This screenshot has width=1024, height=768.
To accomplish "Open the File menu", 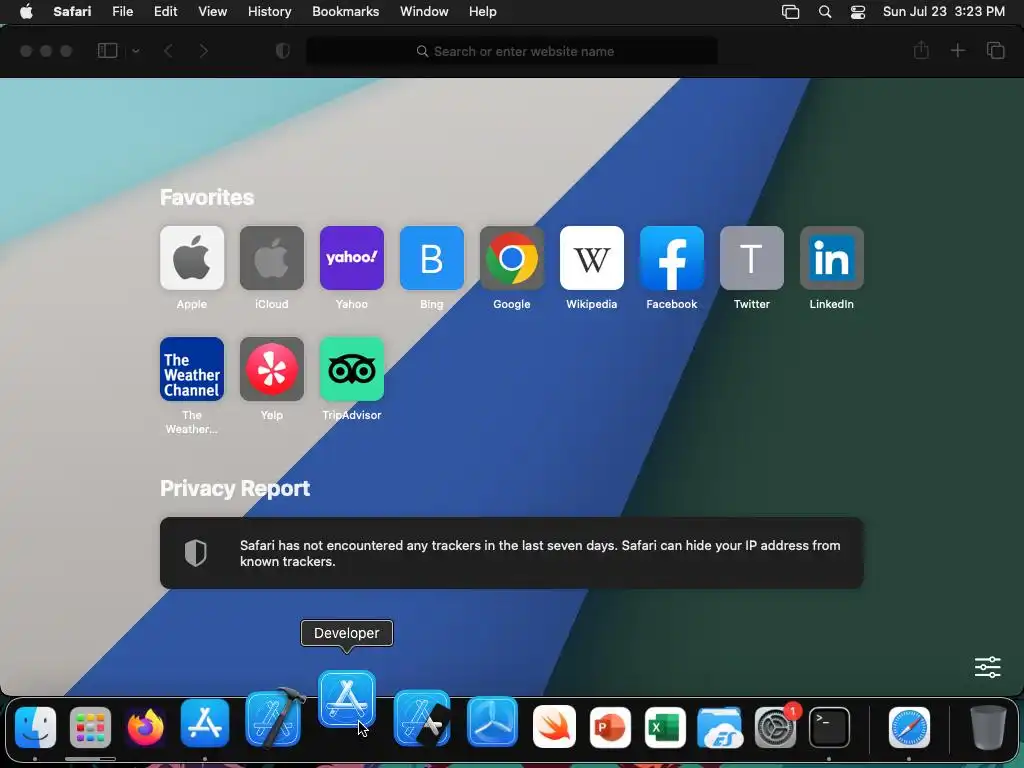I will 122,12.
